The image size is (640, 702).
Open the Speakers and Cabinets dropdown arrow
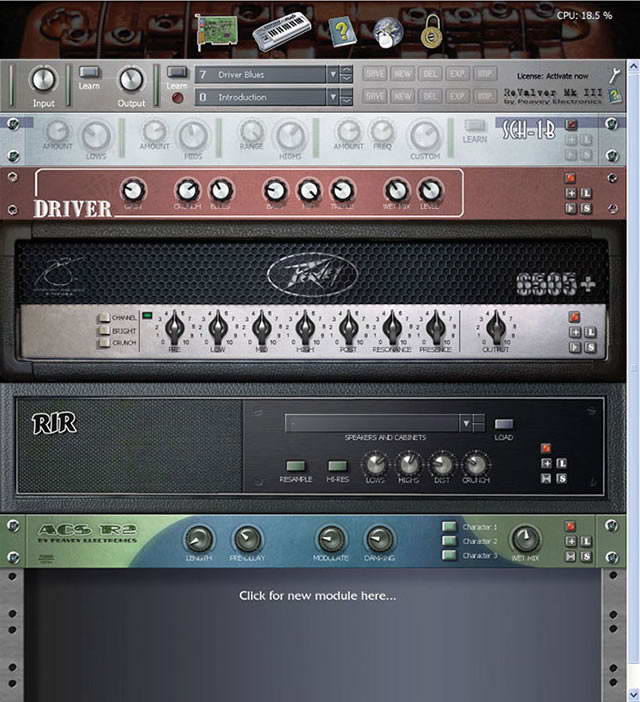pos(465,423)
